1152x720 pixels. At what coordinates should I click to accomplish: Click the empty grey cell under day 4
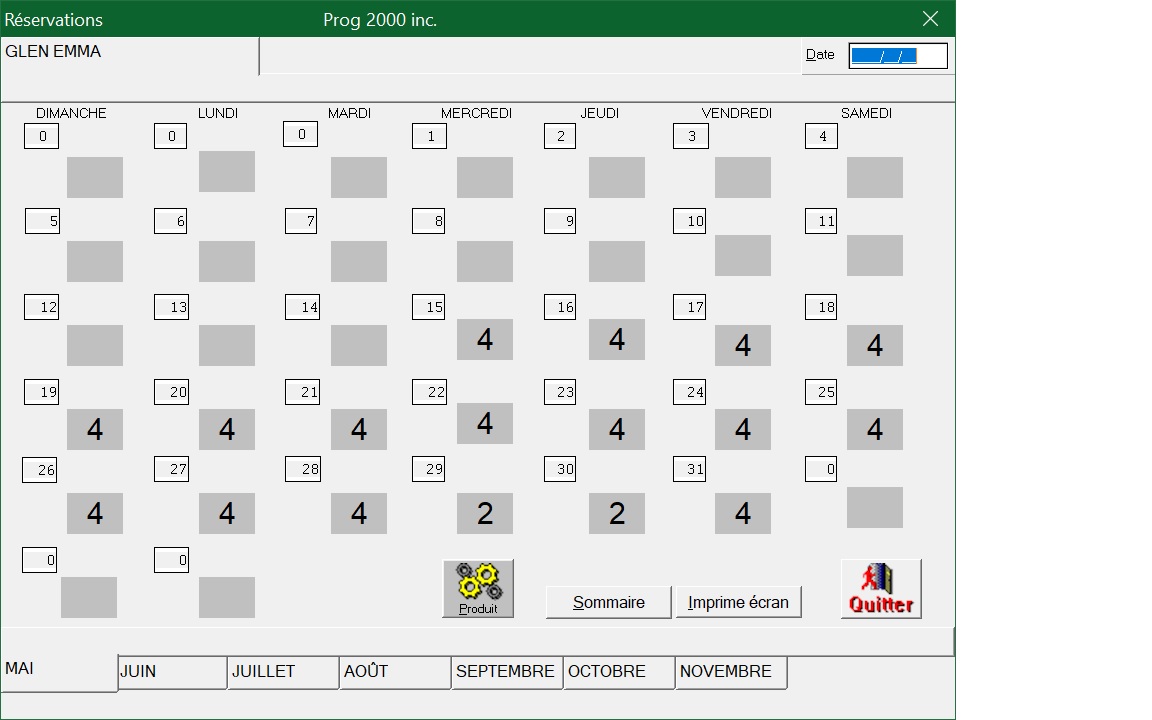click(x=875, y=177)
